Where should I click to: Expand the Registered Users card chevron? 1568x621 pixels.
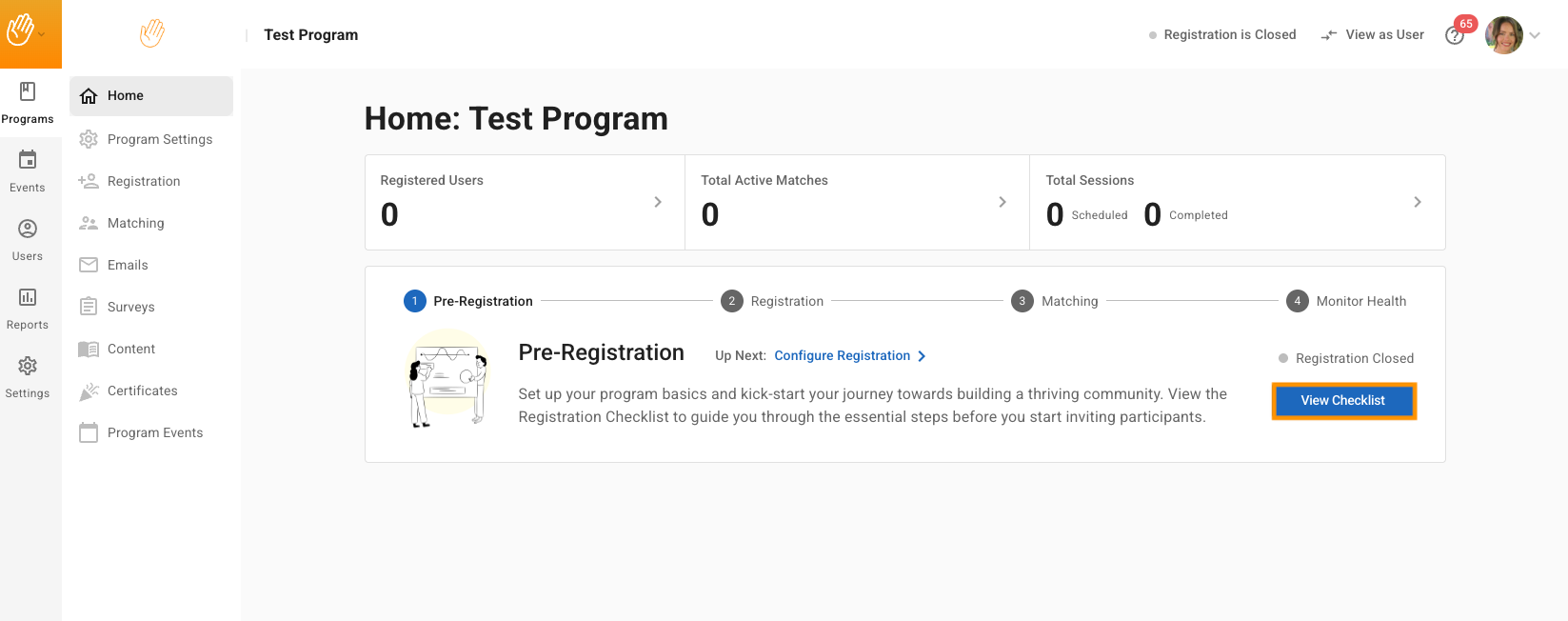coord(658,202)
